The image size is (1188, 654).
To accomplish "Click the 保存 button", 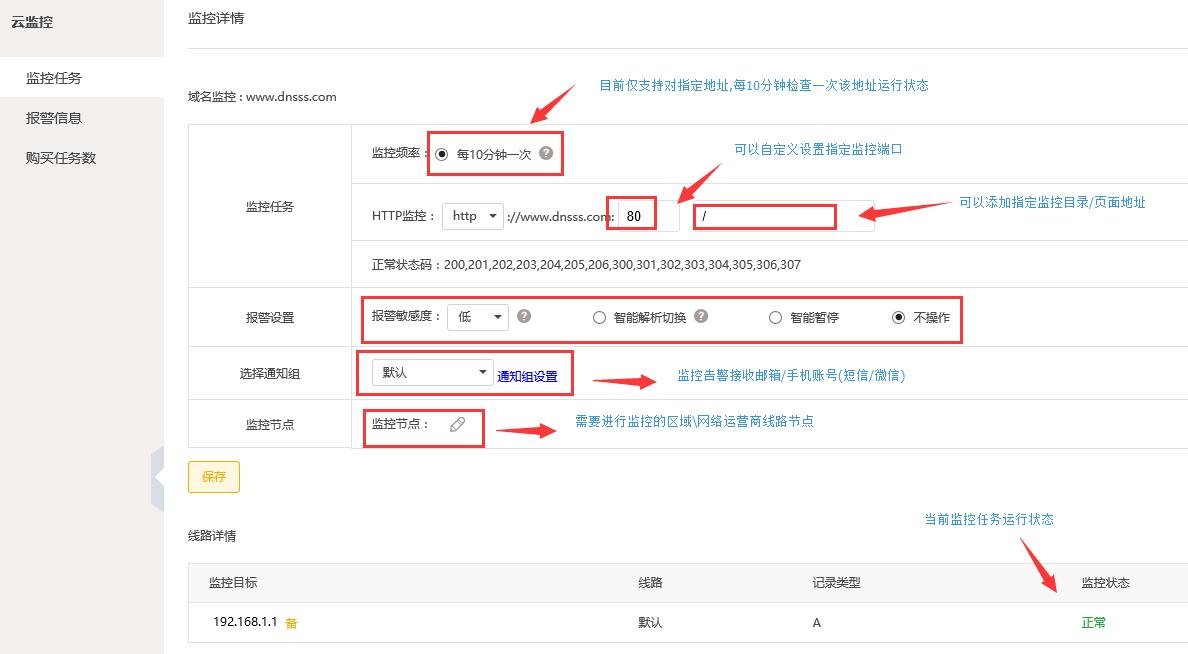I will (214, 477).
